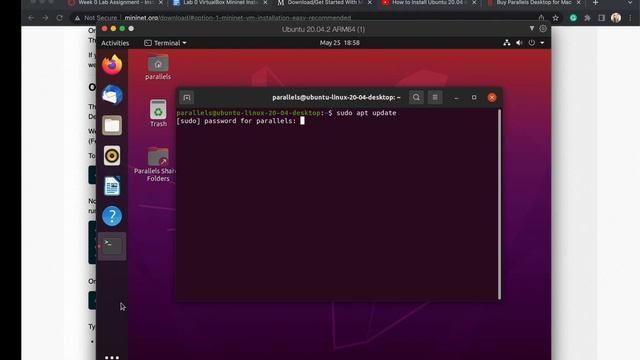Open the terminal hamburger menu
This screenshot has height=360, width=640.
(x=435, y=98)
